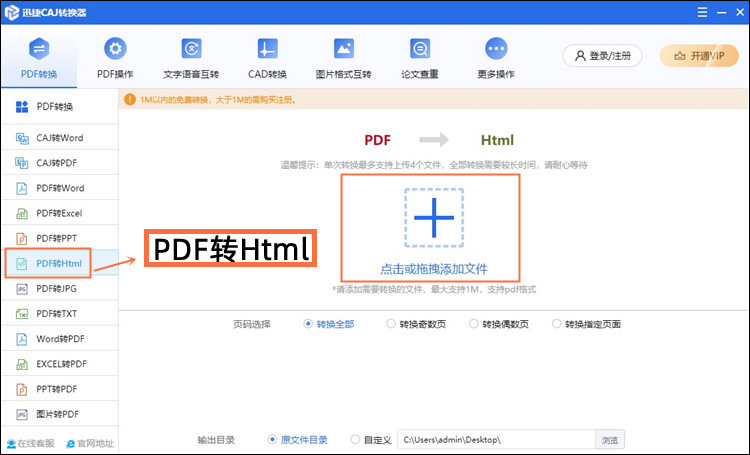Viewport: 750px width, 455px height.
Task: Click the 1M以内的免费转换 notice text
Action: point(218,100)
